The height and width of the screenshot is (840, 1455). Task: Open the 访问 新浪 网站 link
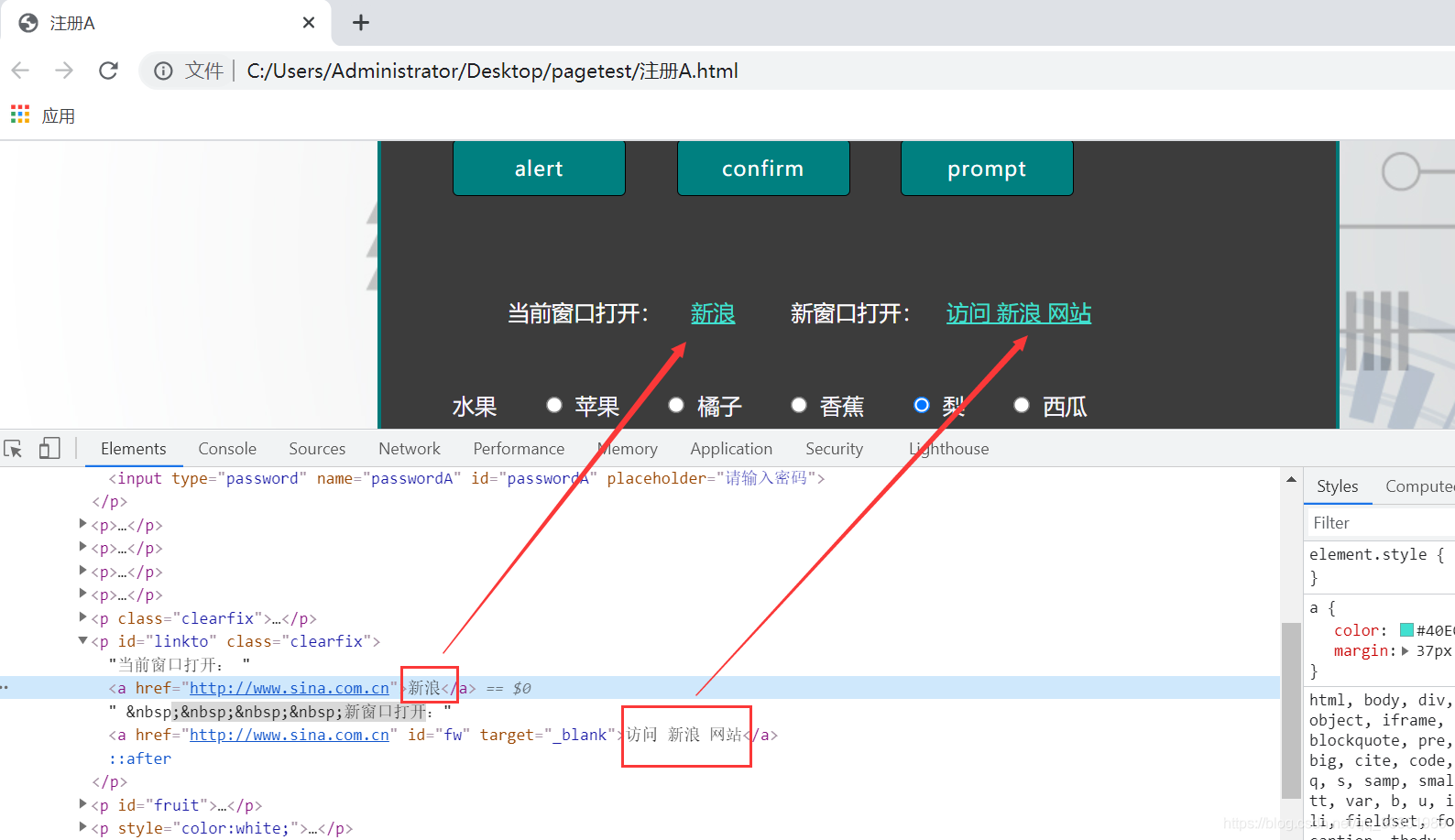pyautogui.click(x=1019, y=313)
